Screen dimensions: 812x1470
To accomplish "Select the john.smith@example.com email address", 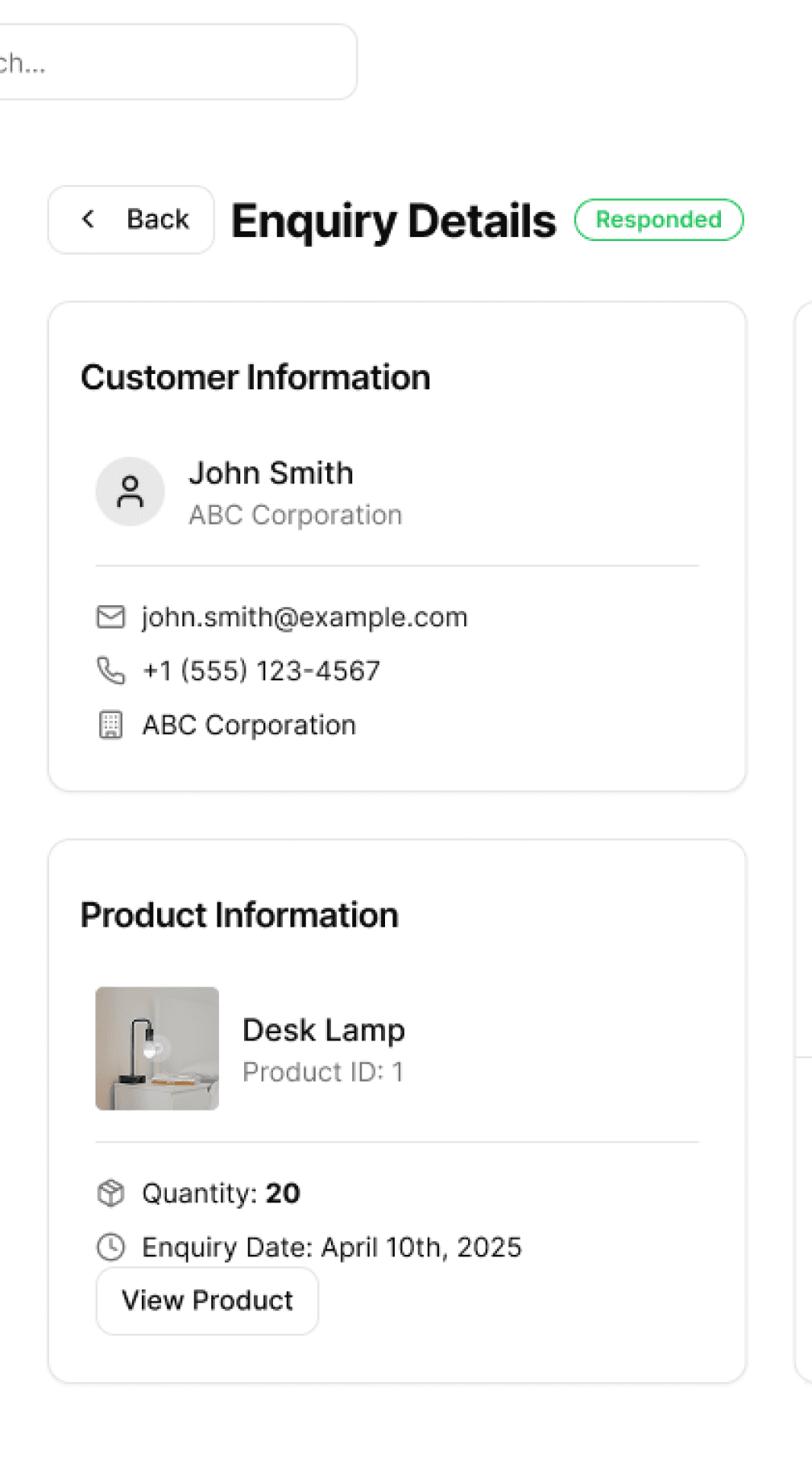I will (x=304, y=617).
